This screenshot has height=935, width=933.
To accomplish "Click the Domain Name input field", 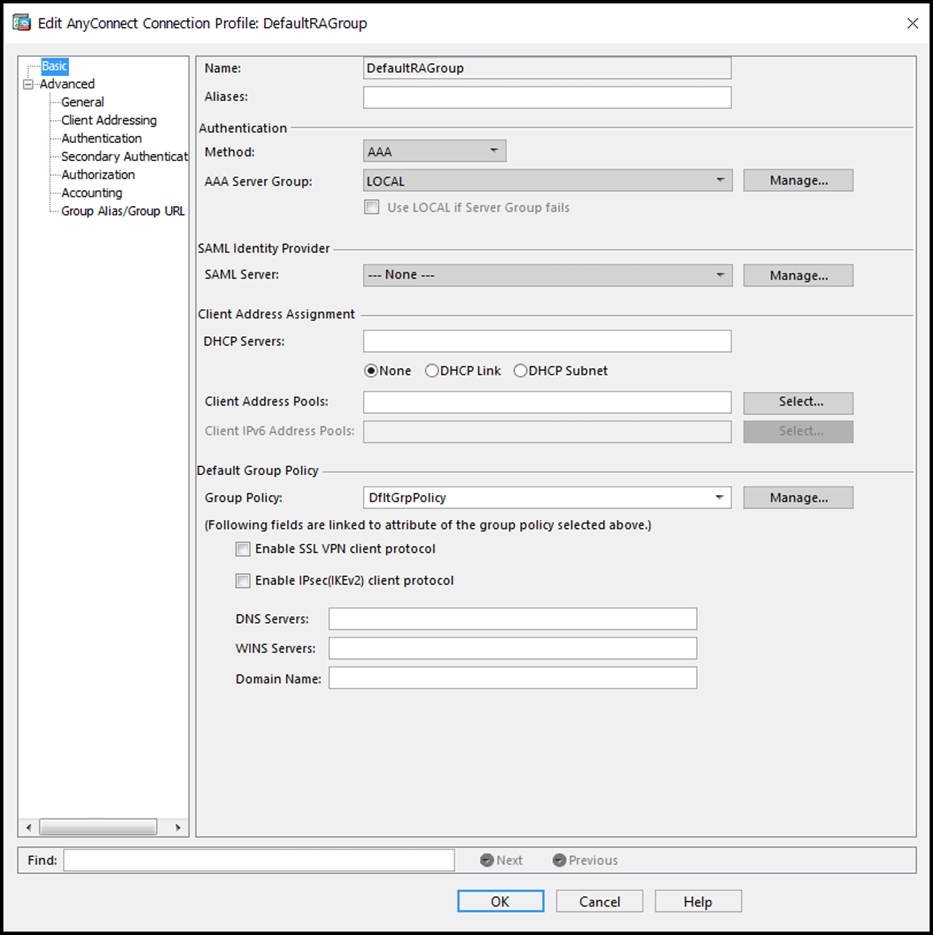I will [513, 678].
